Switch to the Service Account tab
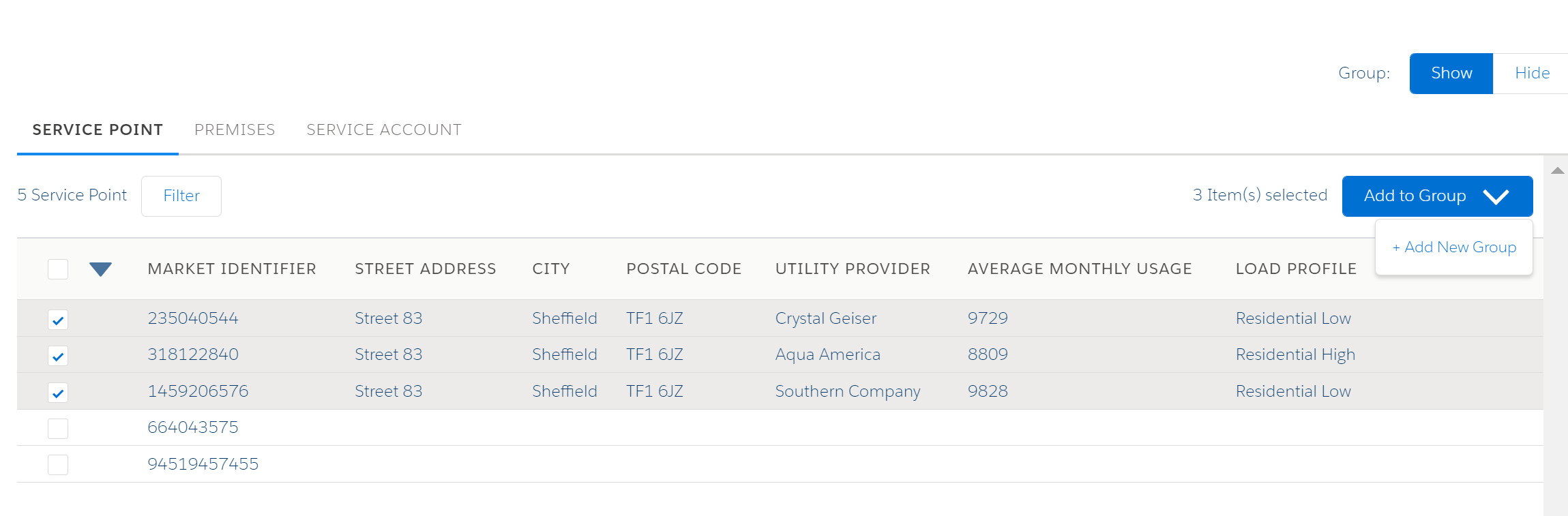This screenshot has width=1568, height=516. [383, 130]
